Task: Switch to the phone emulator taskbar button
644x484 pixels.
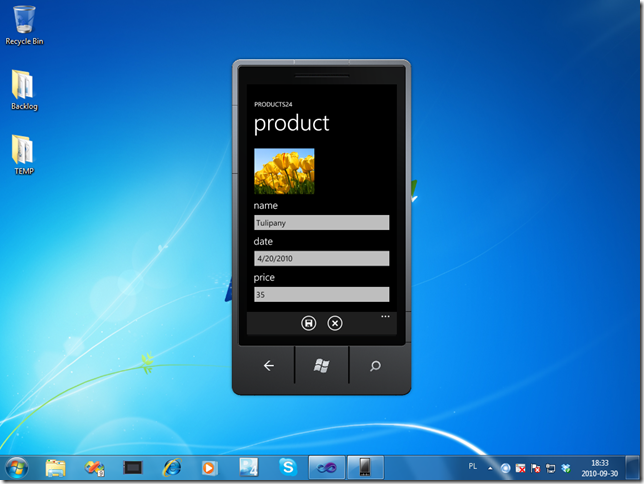Action: tap(365, 468)
